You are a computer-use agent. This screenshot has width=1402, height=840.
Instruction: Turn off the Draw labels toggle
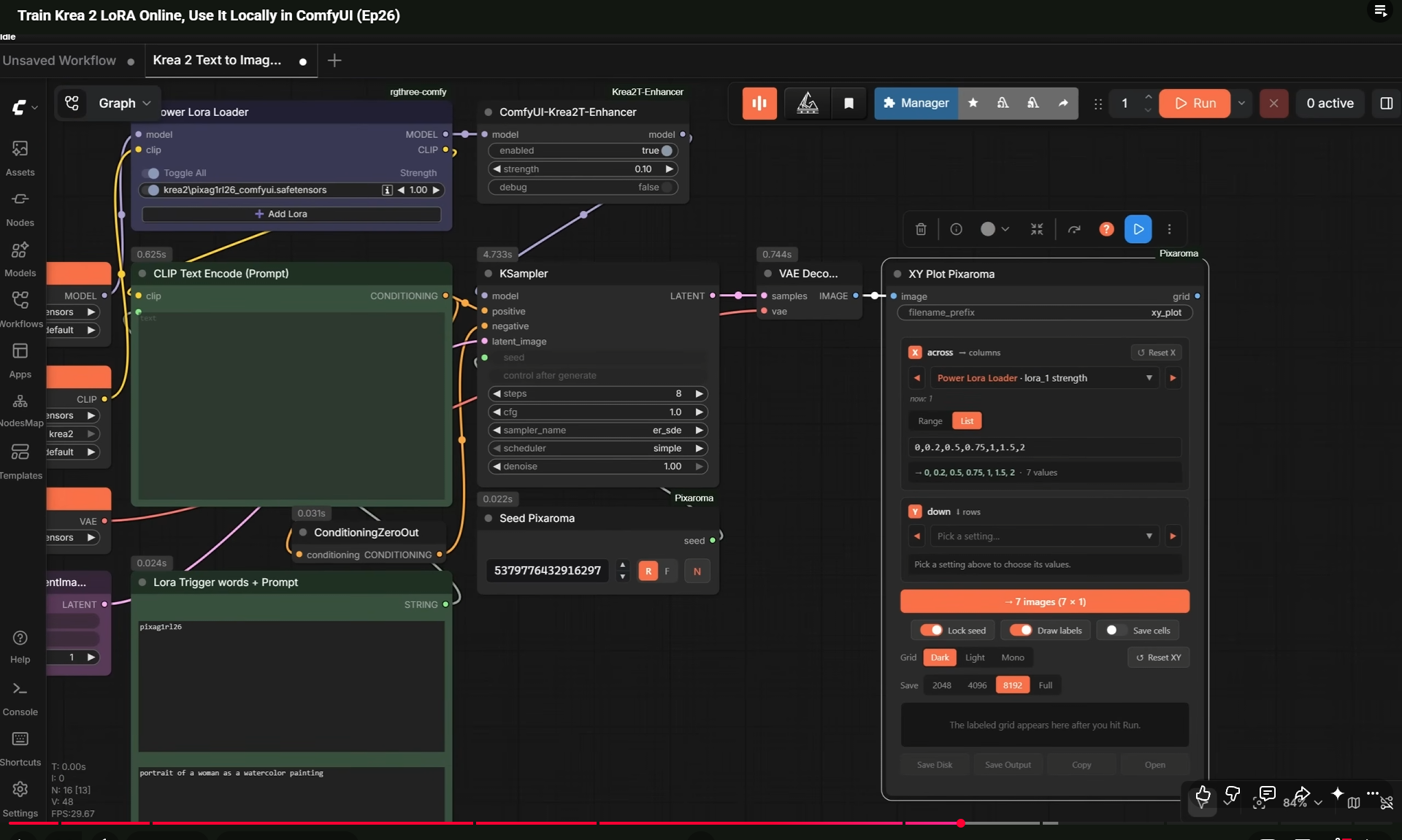pos(1021,631)
